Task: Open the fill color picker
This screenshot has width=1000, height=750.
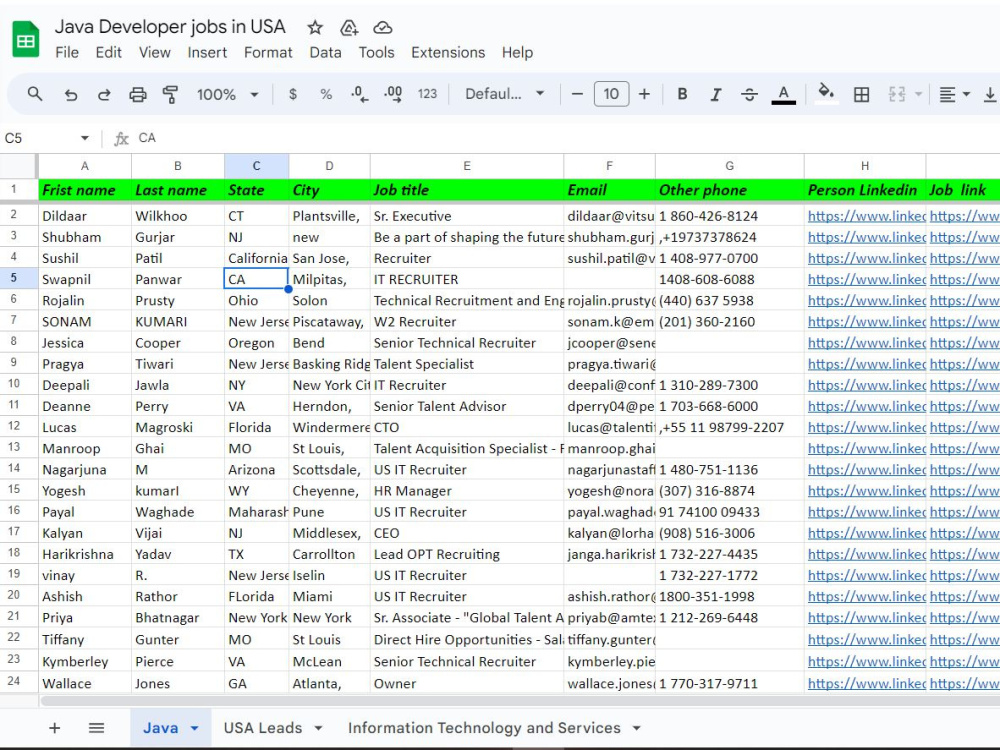Action: click(827, 94)
